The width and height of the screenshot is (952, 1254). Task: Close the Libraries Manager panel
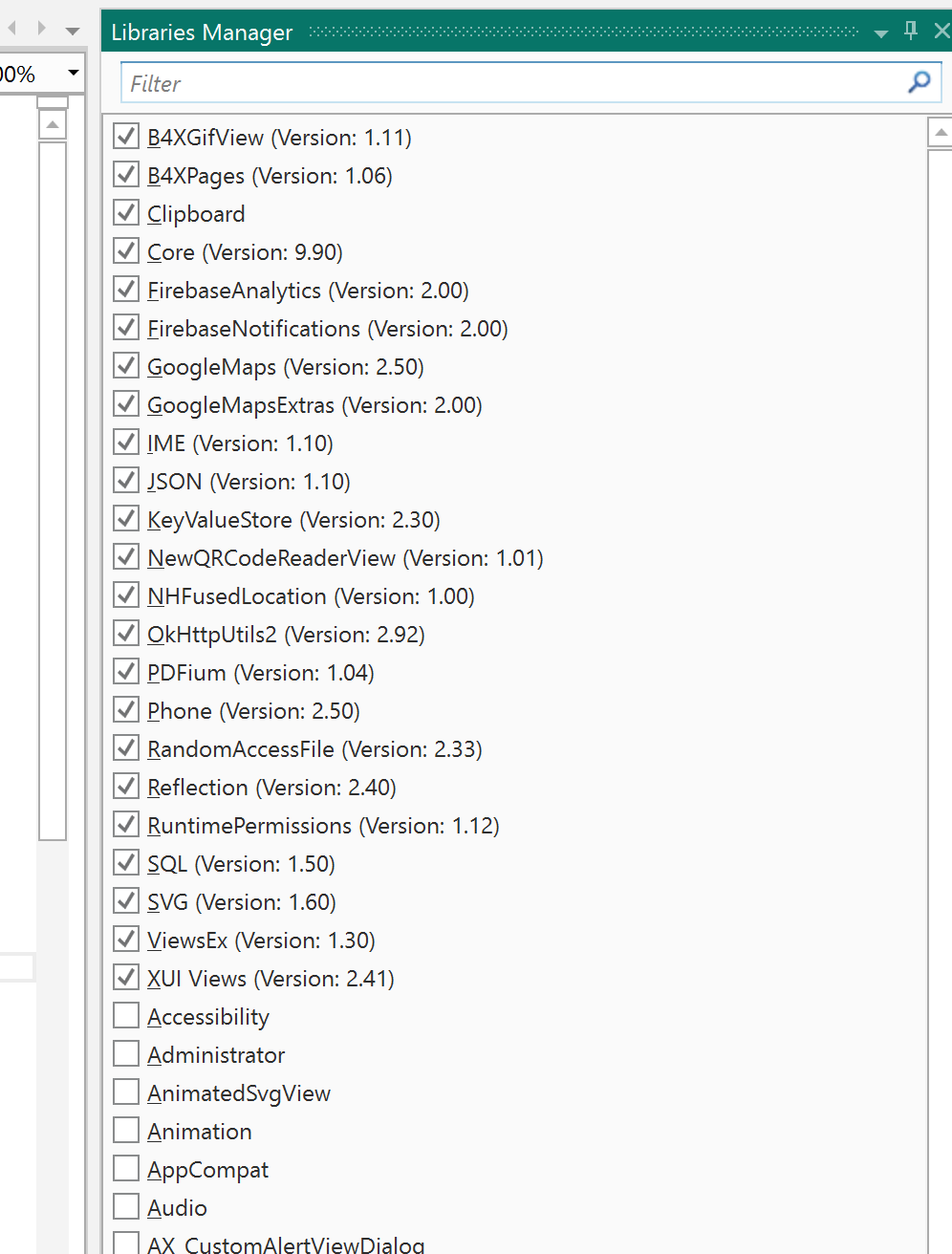(x=941, y=31)
